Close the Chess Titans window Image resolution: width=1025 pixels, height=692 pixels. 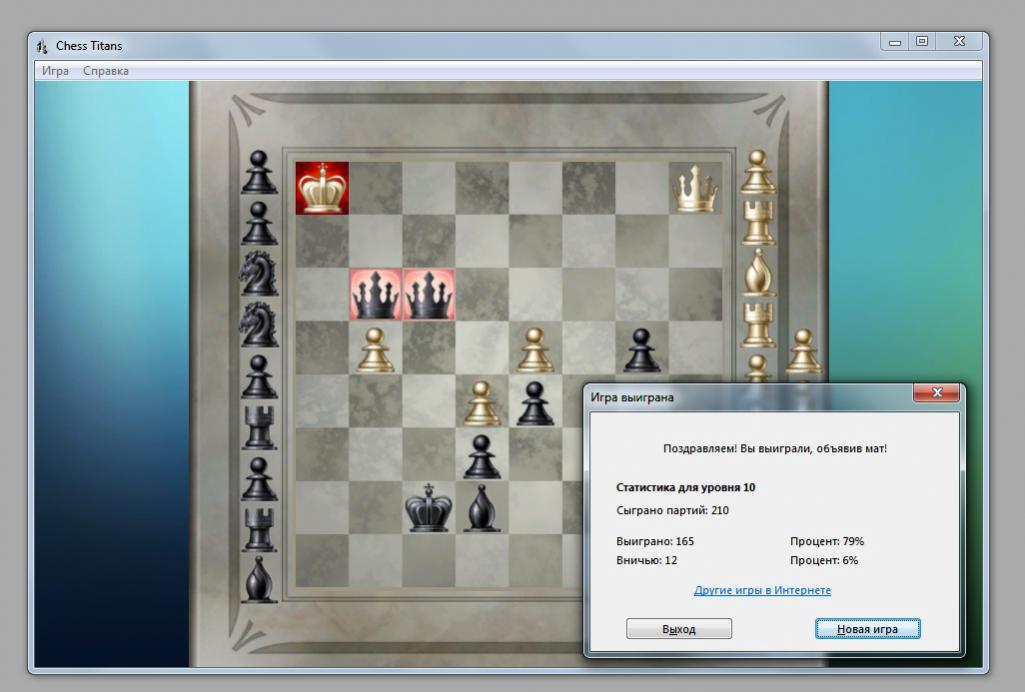959,42
